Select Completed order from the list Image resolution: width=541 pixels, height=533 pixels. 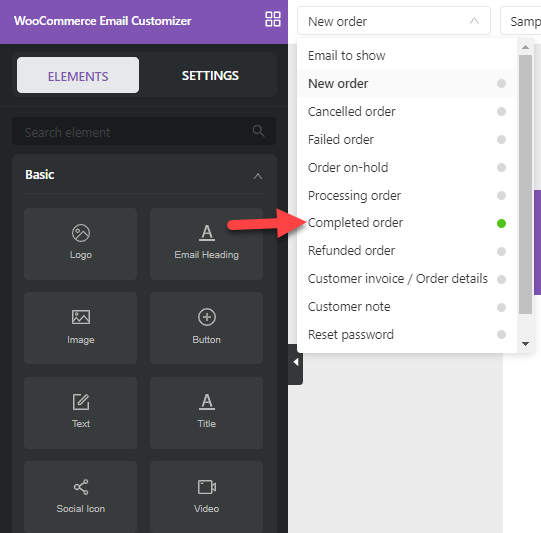407,223
